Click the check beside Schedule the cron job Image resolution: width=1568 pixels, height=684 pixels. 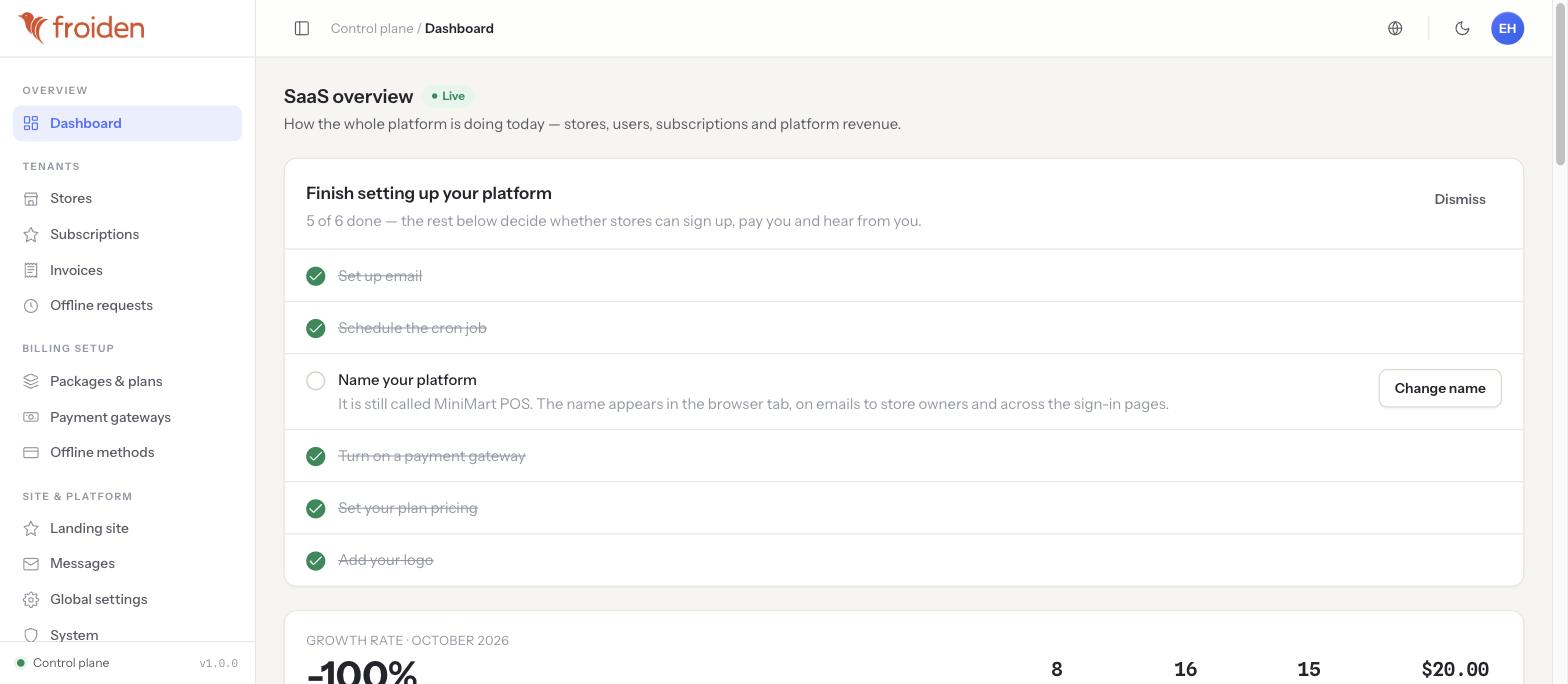[x=316, y=328]
